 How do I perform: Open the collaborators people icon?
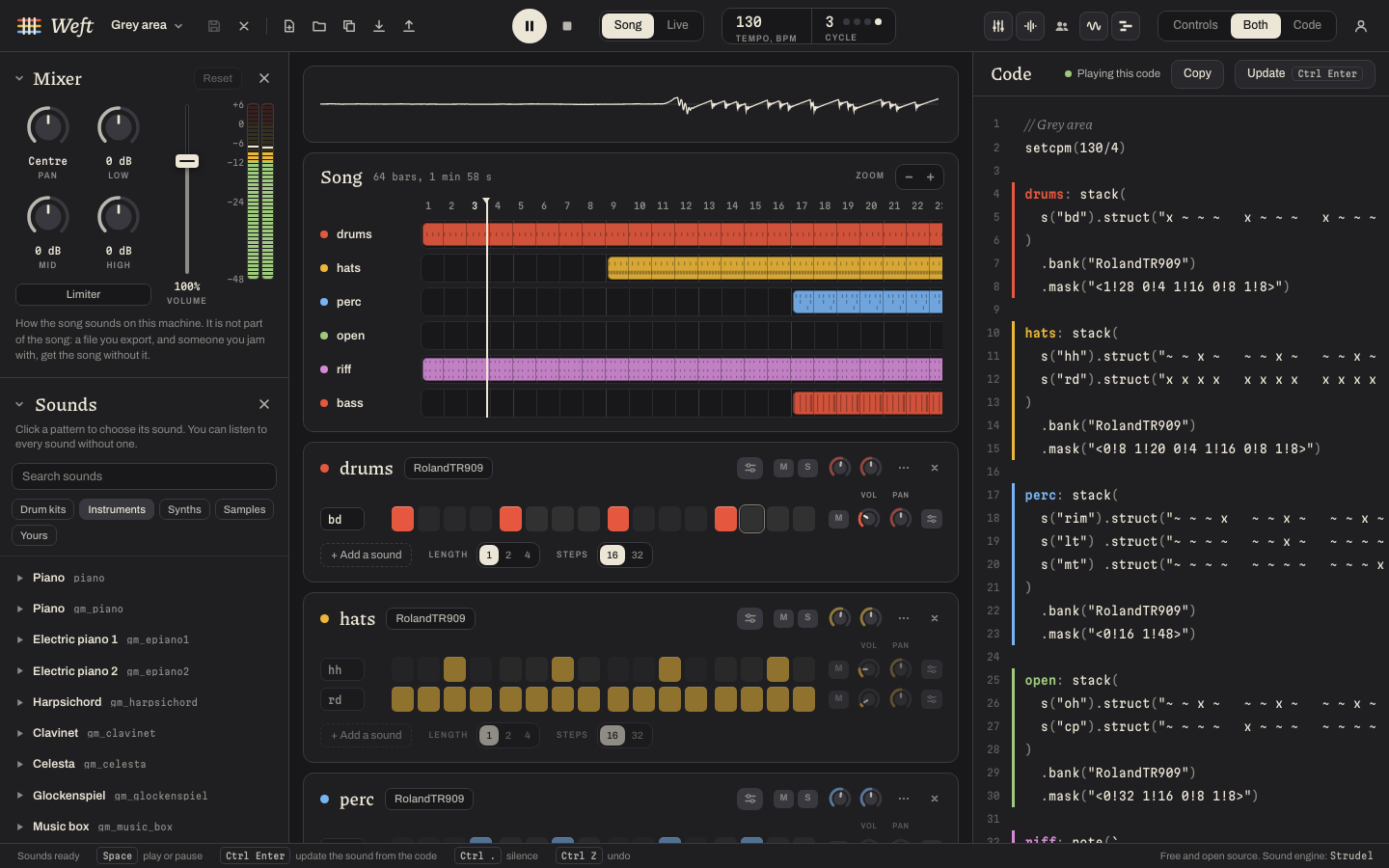pyautogui.click(x=1062, y=26)
